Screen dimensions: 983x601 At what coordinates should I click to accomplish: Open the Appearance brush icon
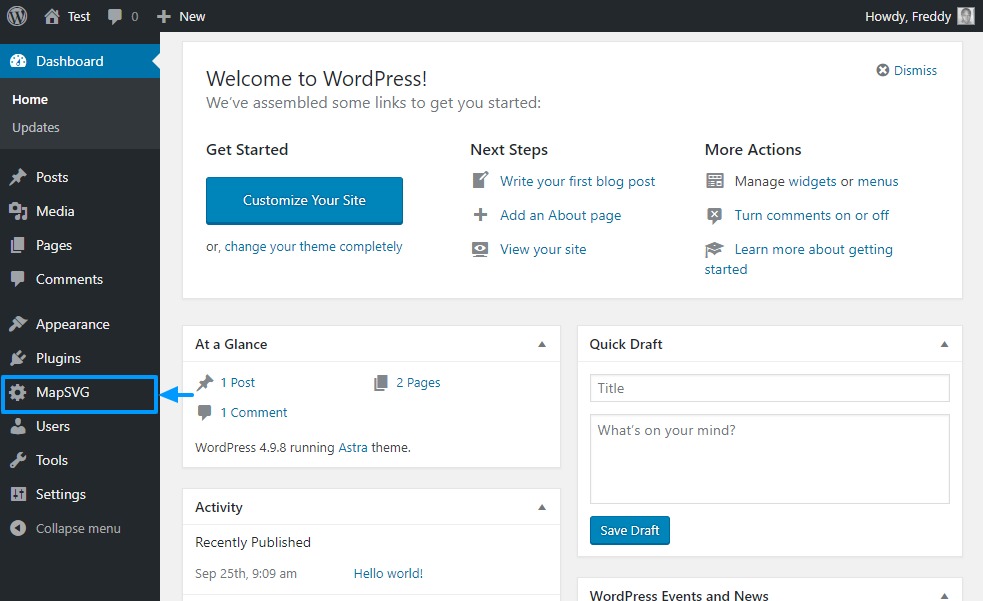pos(18,324)
